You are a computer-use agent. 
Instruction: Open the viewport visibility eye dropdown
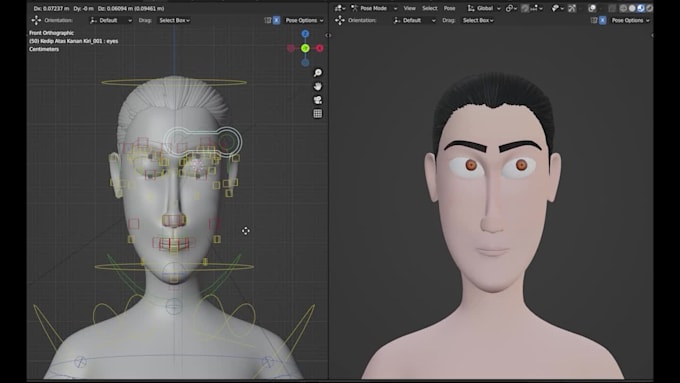coord(557,8)
